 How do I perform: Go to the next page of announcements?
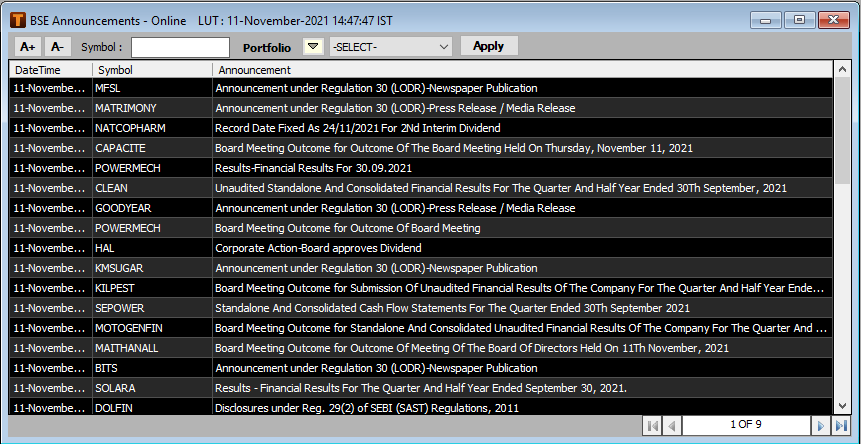point(820,425)
